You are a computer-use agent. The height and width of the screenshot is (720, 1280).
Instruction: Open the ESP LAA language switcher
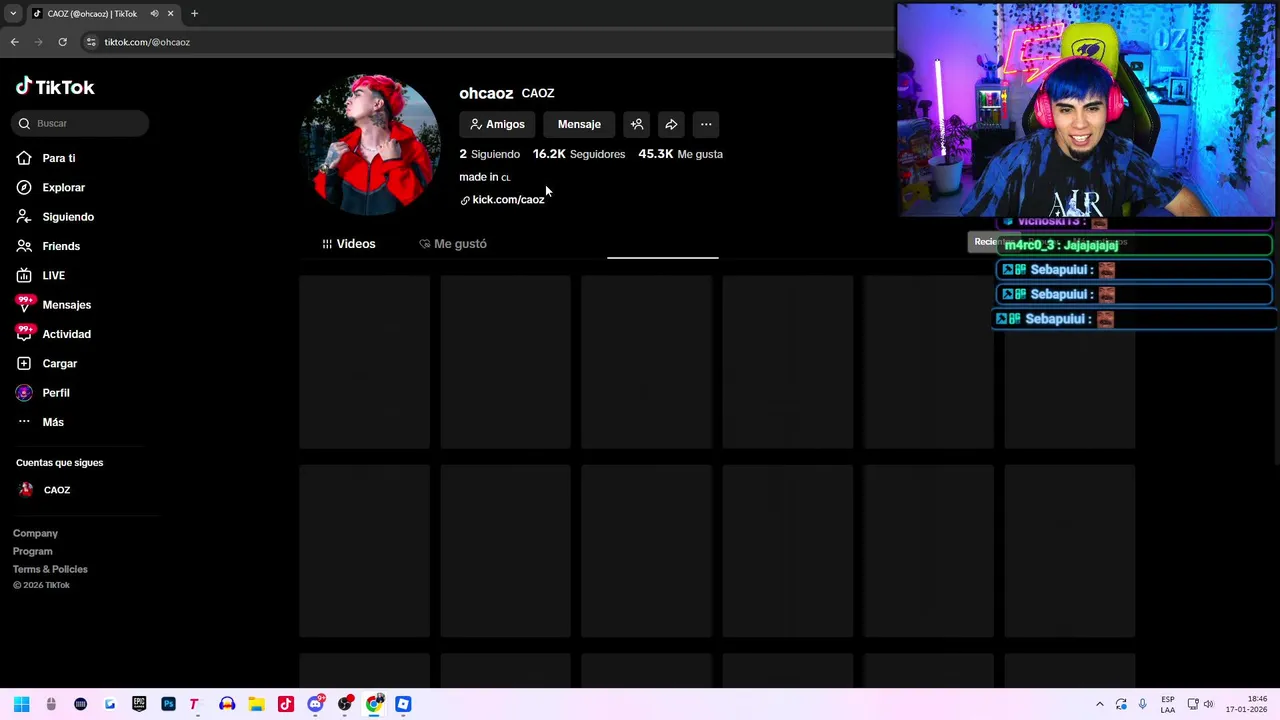coord(1168,704)
